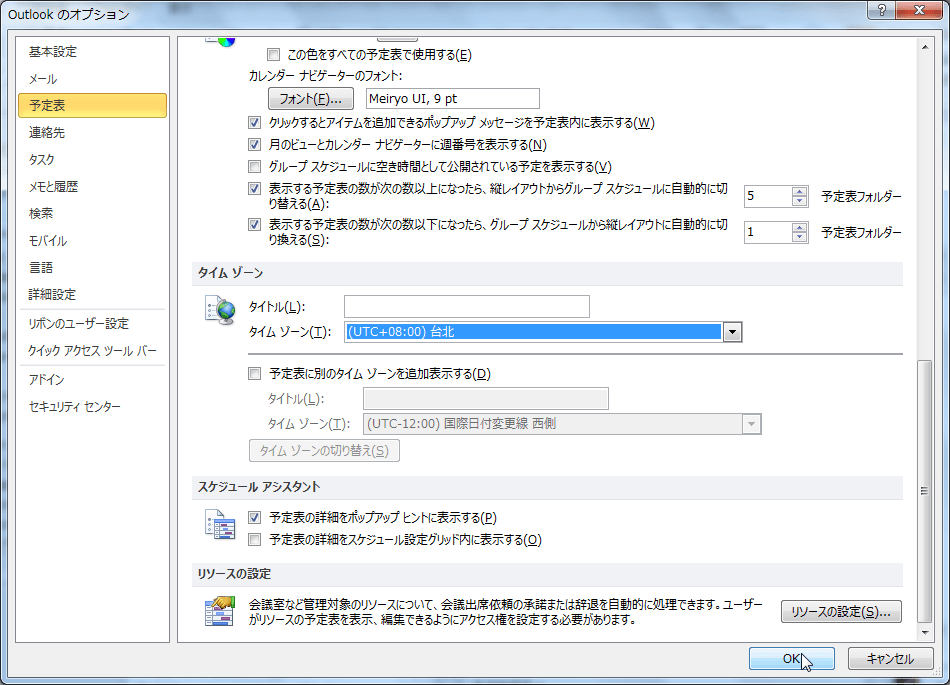The width and height of the screenshot is (950, 685).
Task: Toggle the popup message クリックするとアイテムを追加 checkbox
Action: pyautogui.click(x=254, y=122)
